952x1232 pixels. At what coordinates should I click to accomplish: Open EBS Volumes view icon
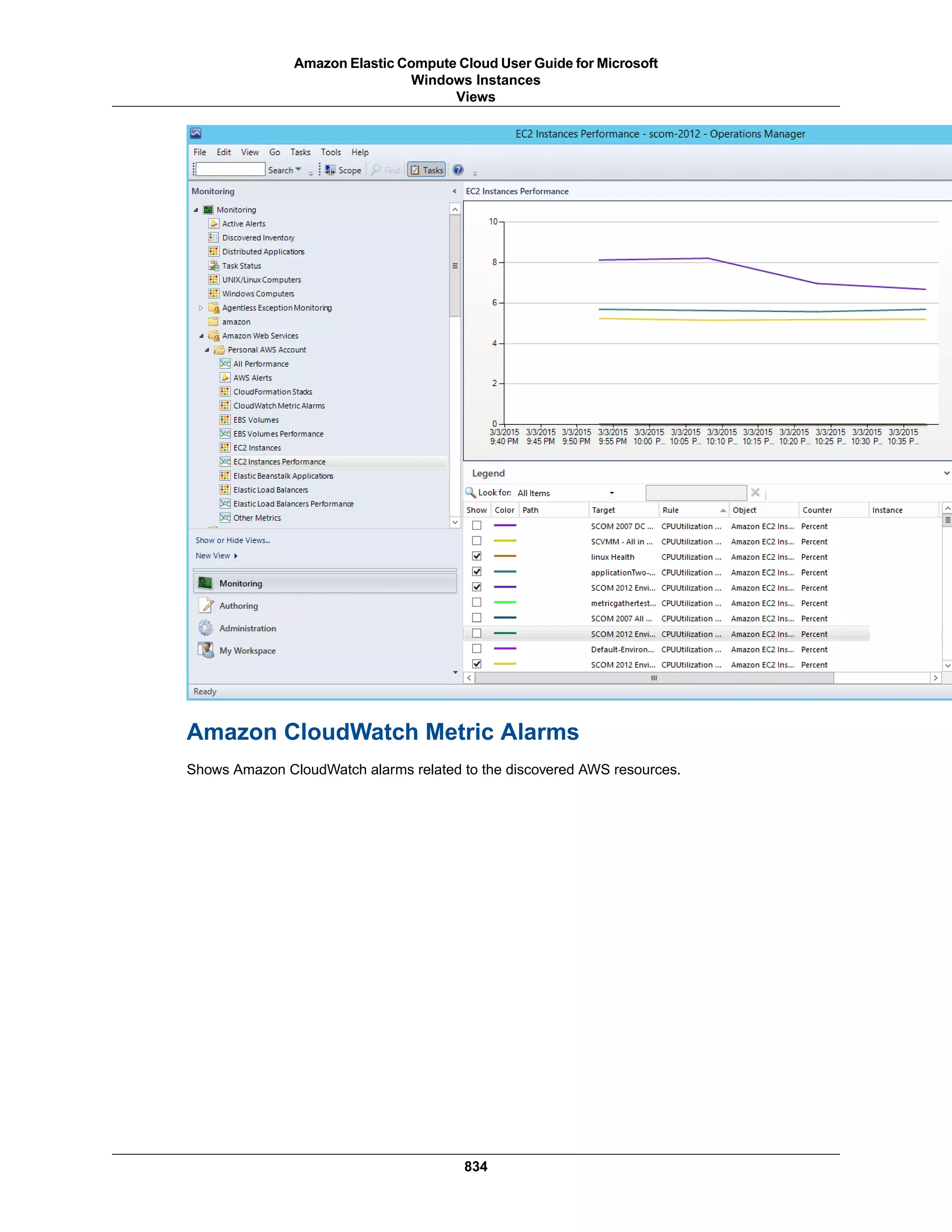click(225, 420)
